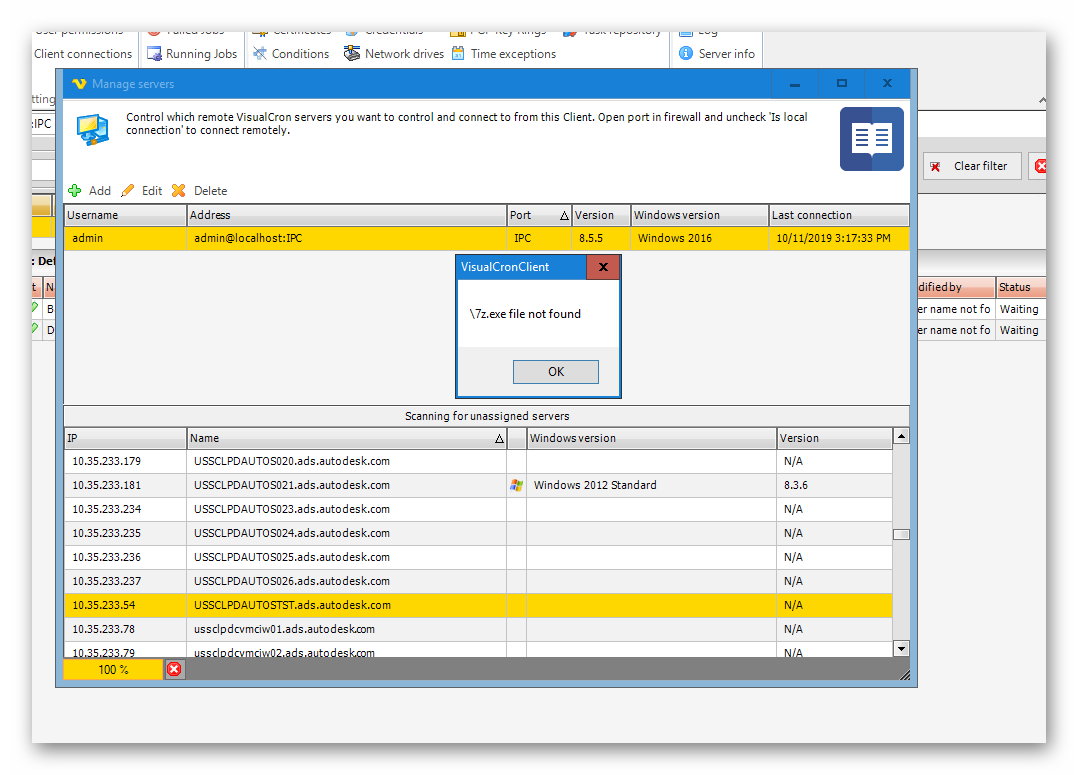Open Client connections in the ribbon

click(x=82, y=54)
